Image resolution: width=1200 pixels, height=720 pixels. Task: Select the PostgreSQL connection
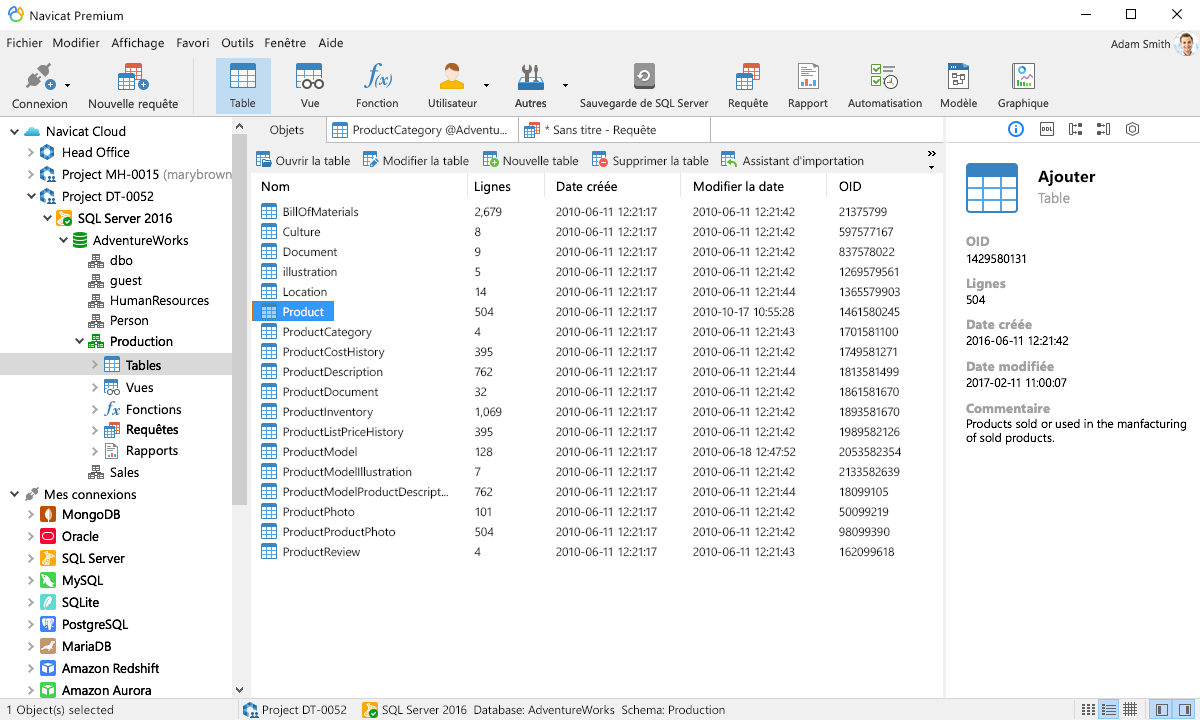(95, 624)
